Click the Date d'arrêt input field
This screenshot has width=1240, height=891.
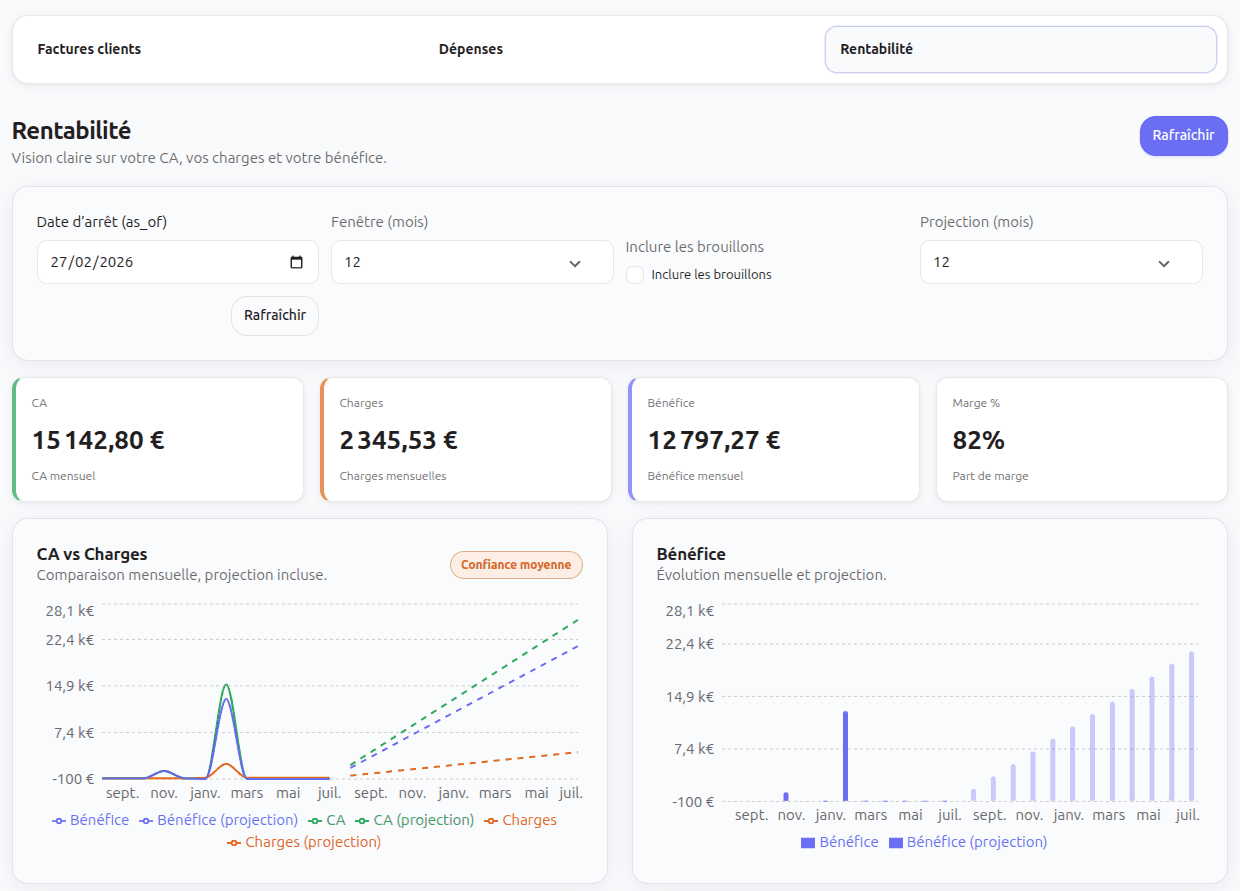pyautogui.click(x=160, y=261)
